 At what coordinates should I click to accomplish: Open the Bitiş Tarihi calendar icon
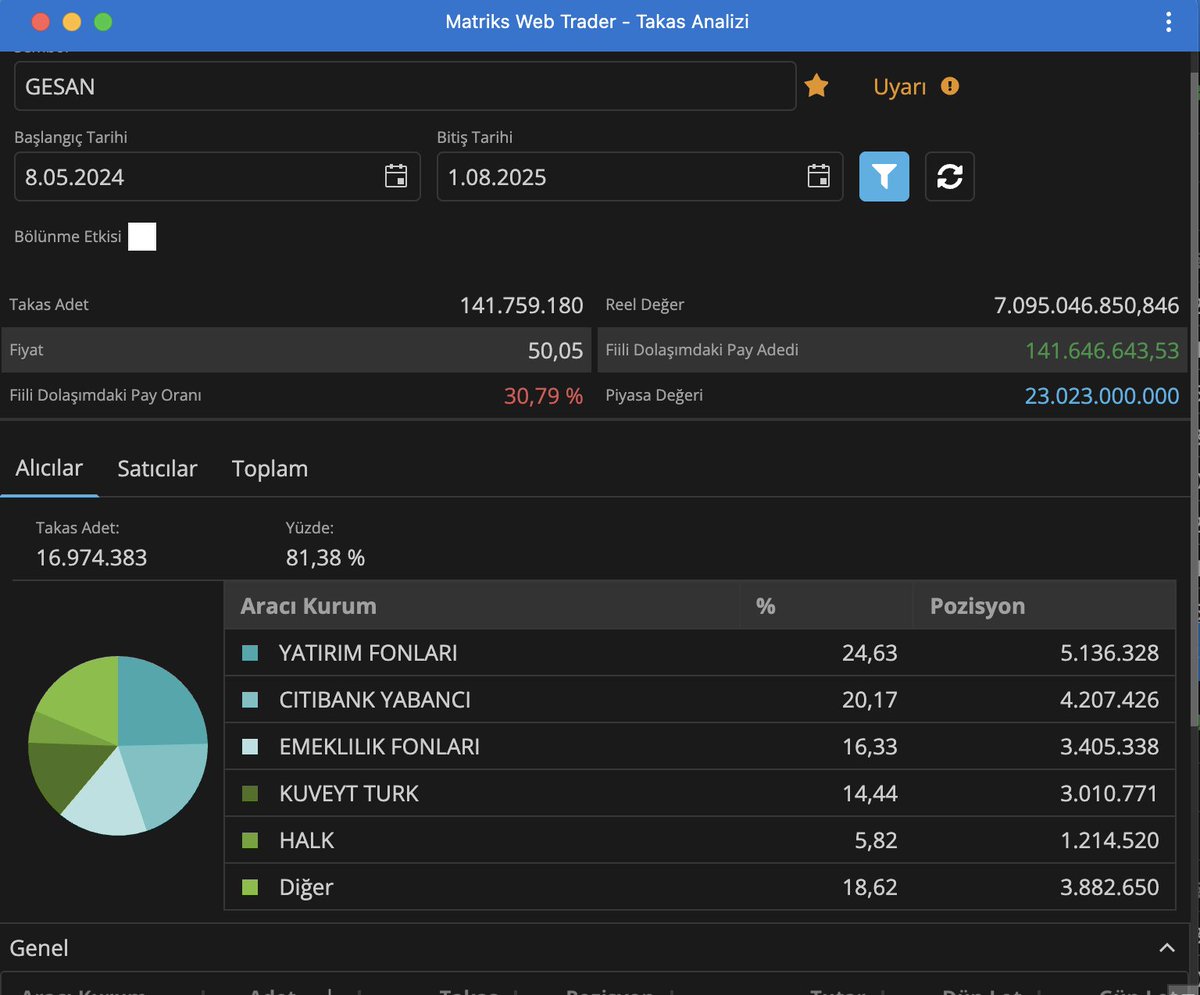click(819, 177)
